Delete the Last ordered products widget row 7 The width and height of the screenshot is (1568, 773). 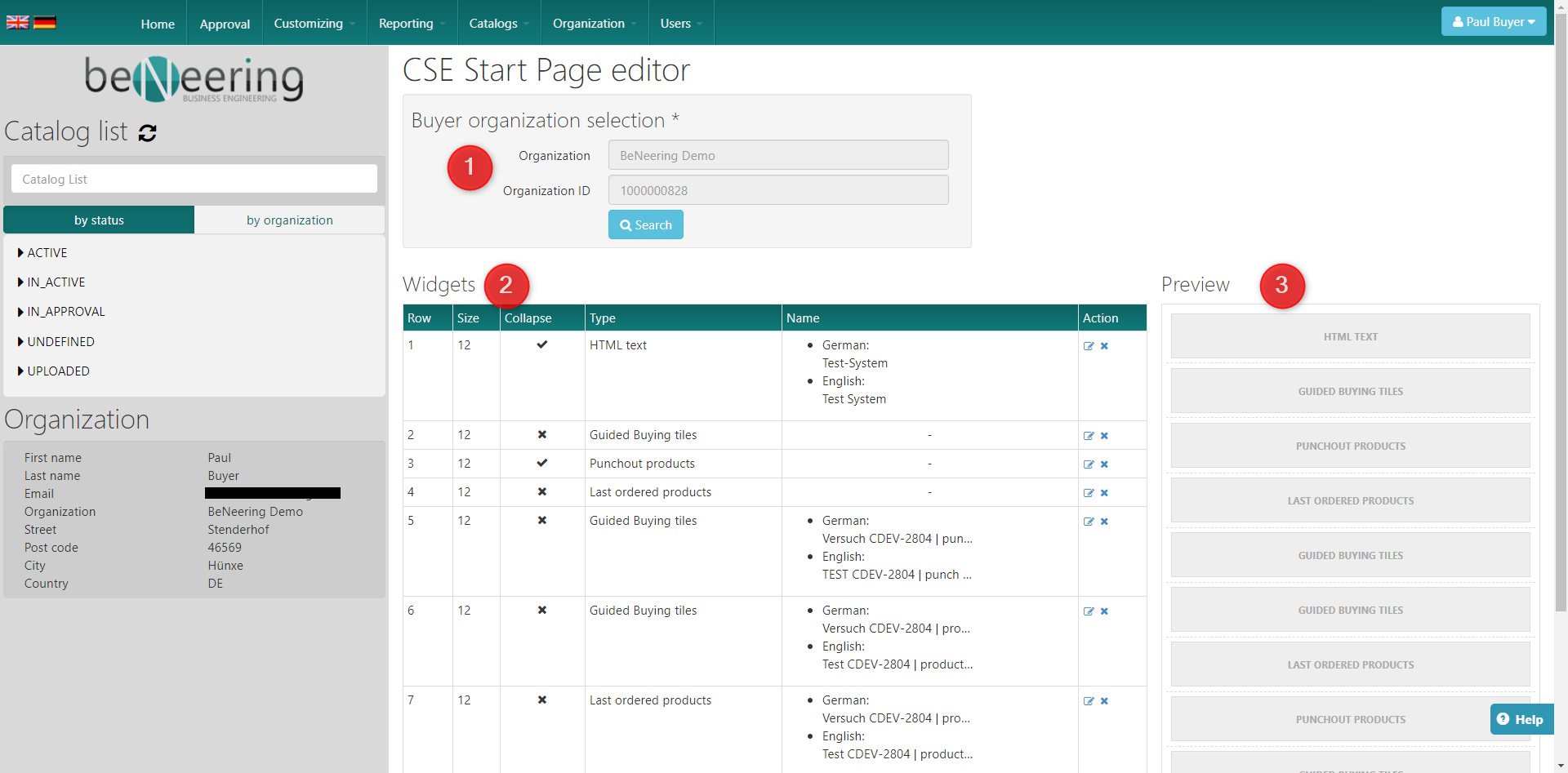point(1104,701)
